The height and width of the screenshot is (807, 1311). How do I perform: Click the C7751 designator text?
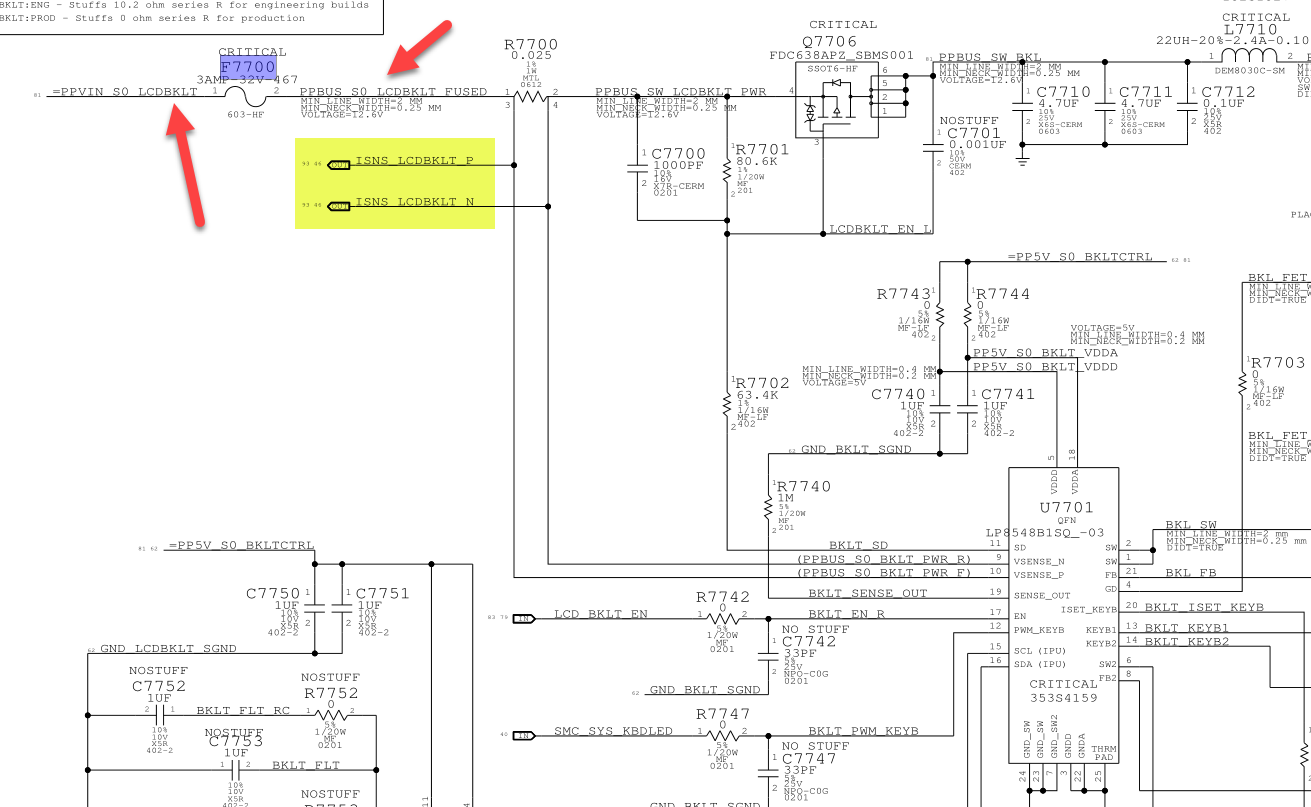pyautogui.click(x=382, y=594)
